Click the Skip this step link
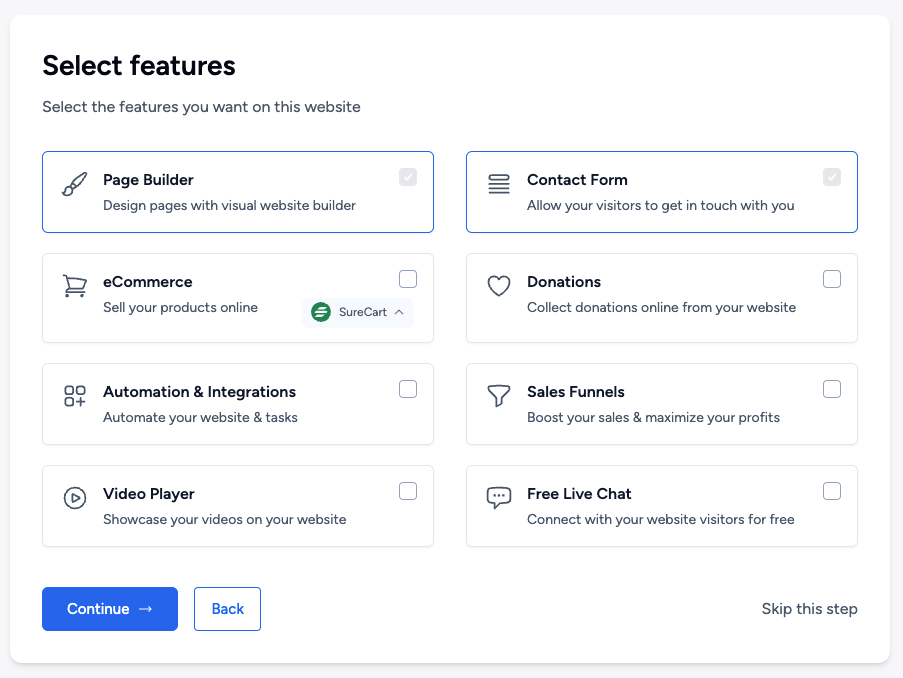 [x=809, y=608]
